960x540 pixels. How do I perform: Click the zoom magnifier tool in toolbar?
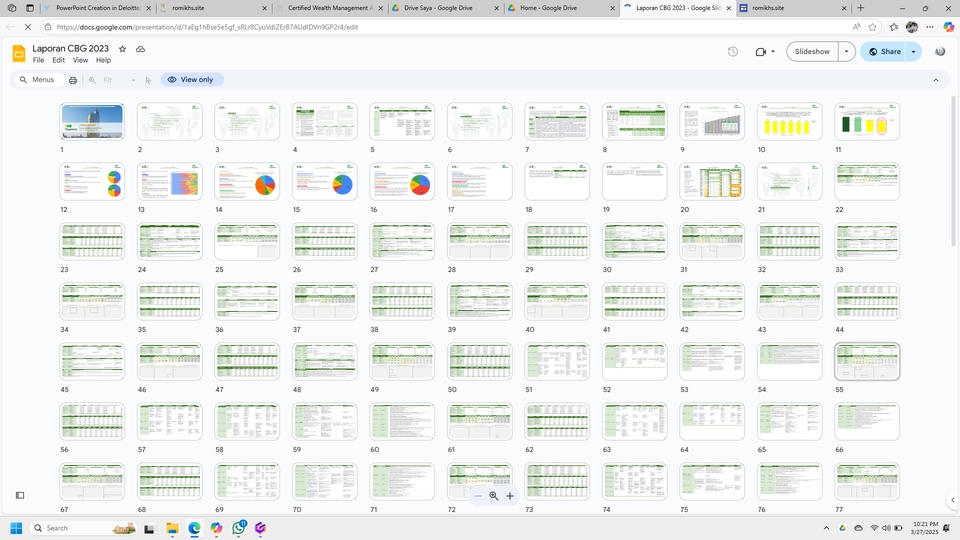click(x=92, y=80)
